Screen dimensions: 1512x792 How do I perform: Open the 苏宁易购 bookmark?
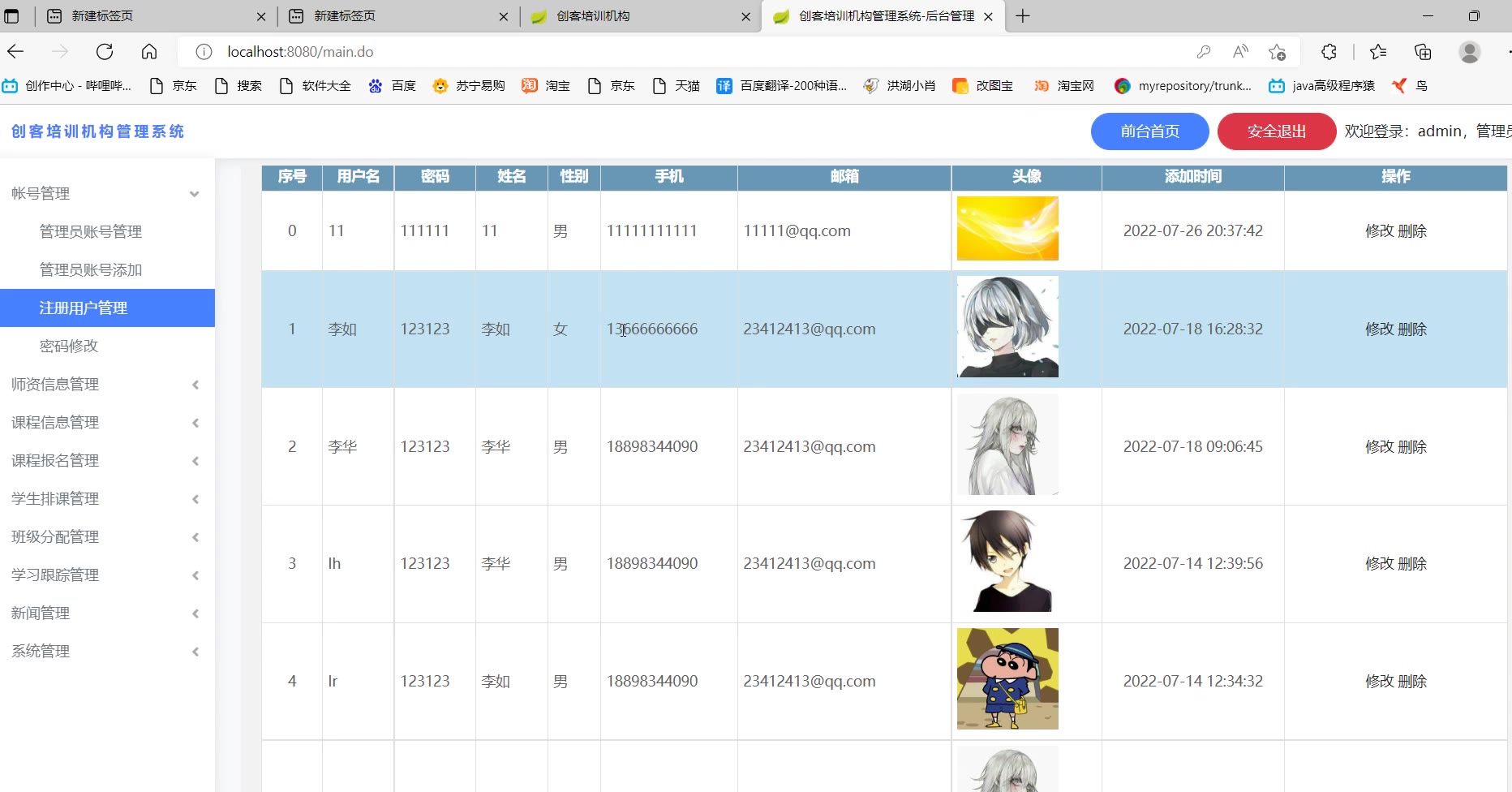click(469, 86)
